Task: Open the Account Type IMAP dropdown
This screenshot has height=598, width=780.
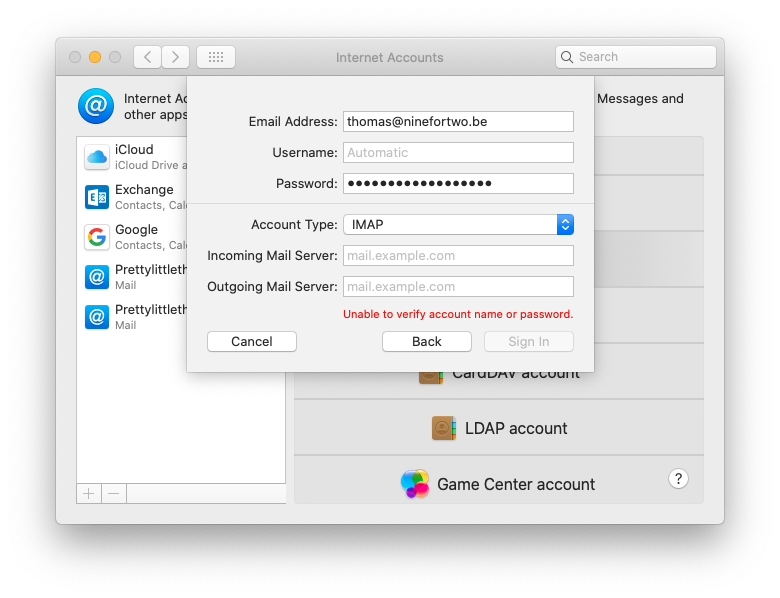Action: point(458,224)
